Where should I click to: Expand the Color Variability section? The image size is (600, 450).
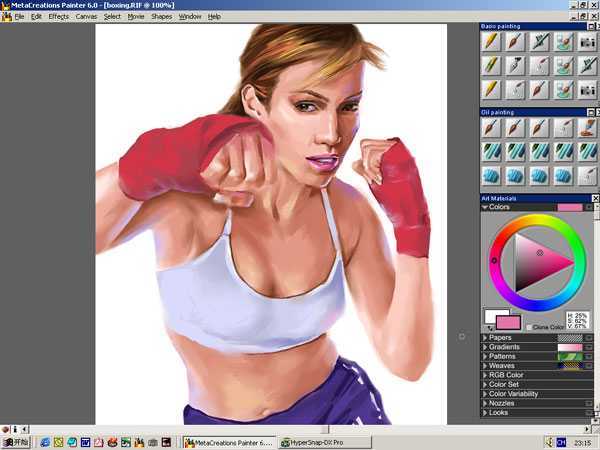pos(485,394)
